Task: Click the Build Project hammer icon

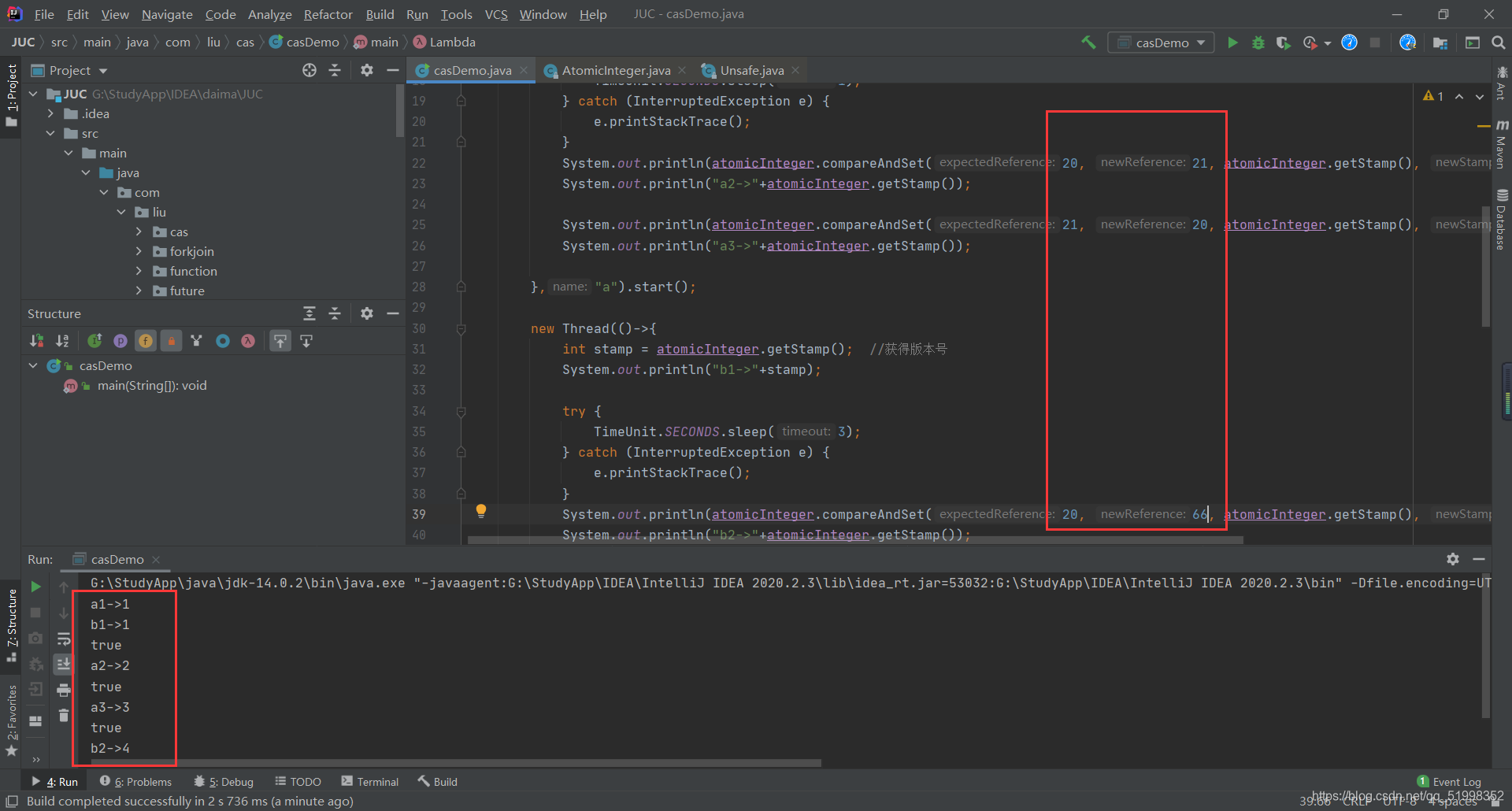Action: click(x=1088, y=43)
